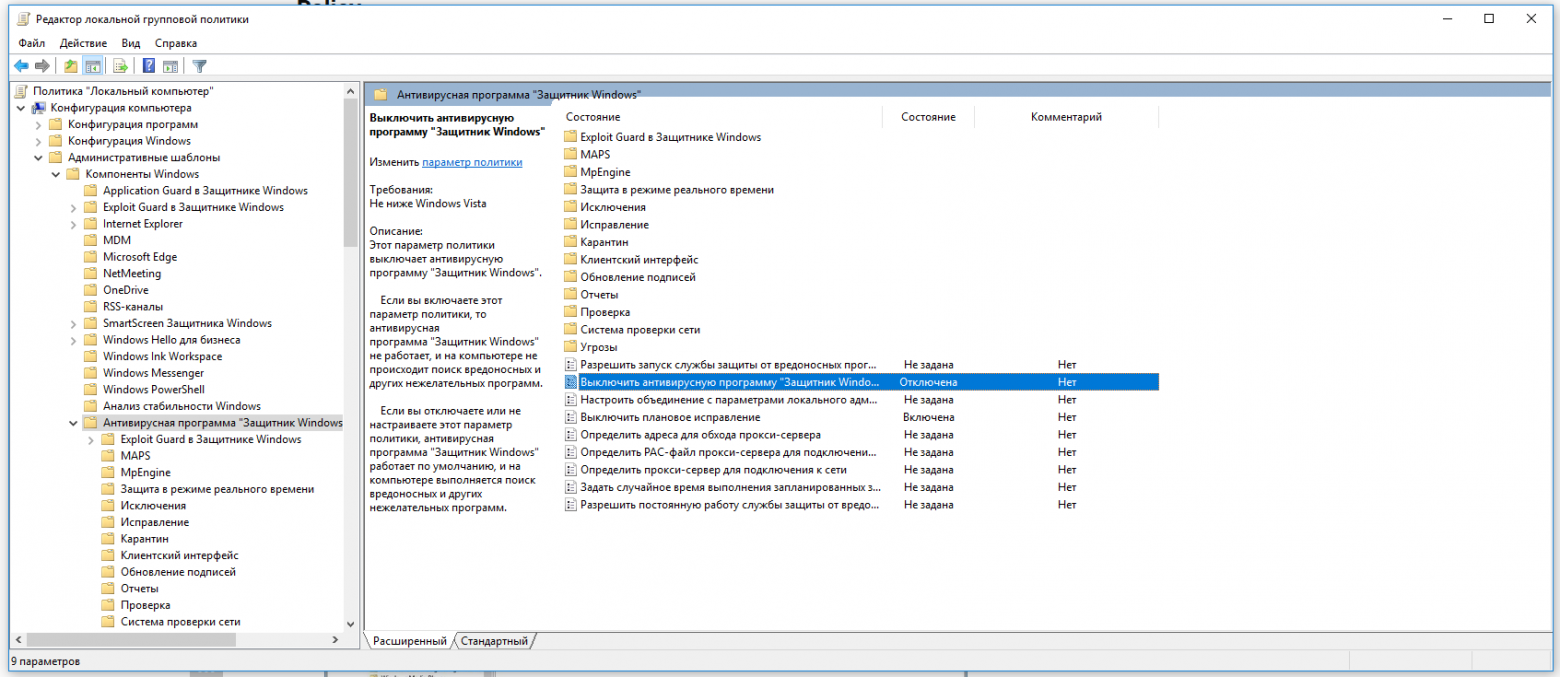This screenshot has height=677, width=1560.
Task: Open the Вид menu
Action: 130,43
